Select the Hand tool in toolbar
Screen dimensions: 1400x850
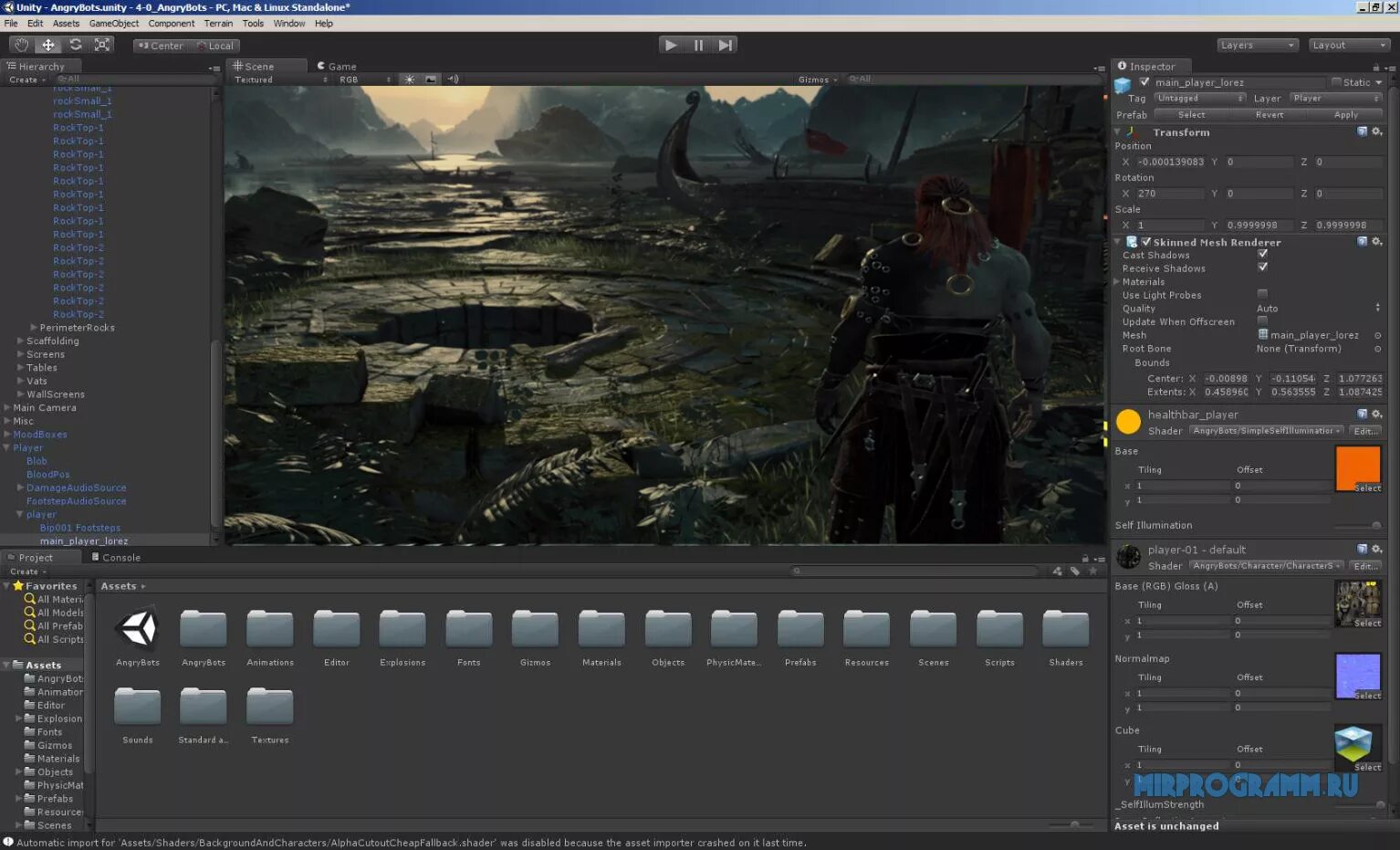tap(21, 45)
